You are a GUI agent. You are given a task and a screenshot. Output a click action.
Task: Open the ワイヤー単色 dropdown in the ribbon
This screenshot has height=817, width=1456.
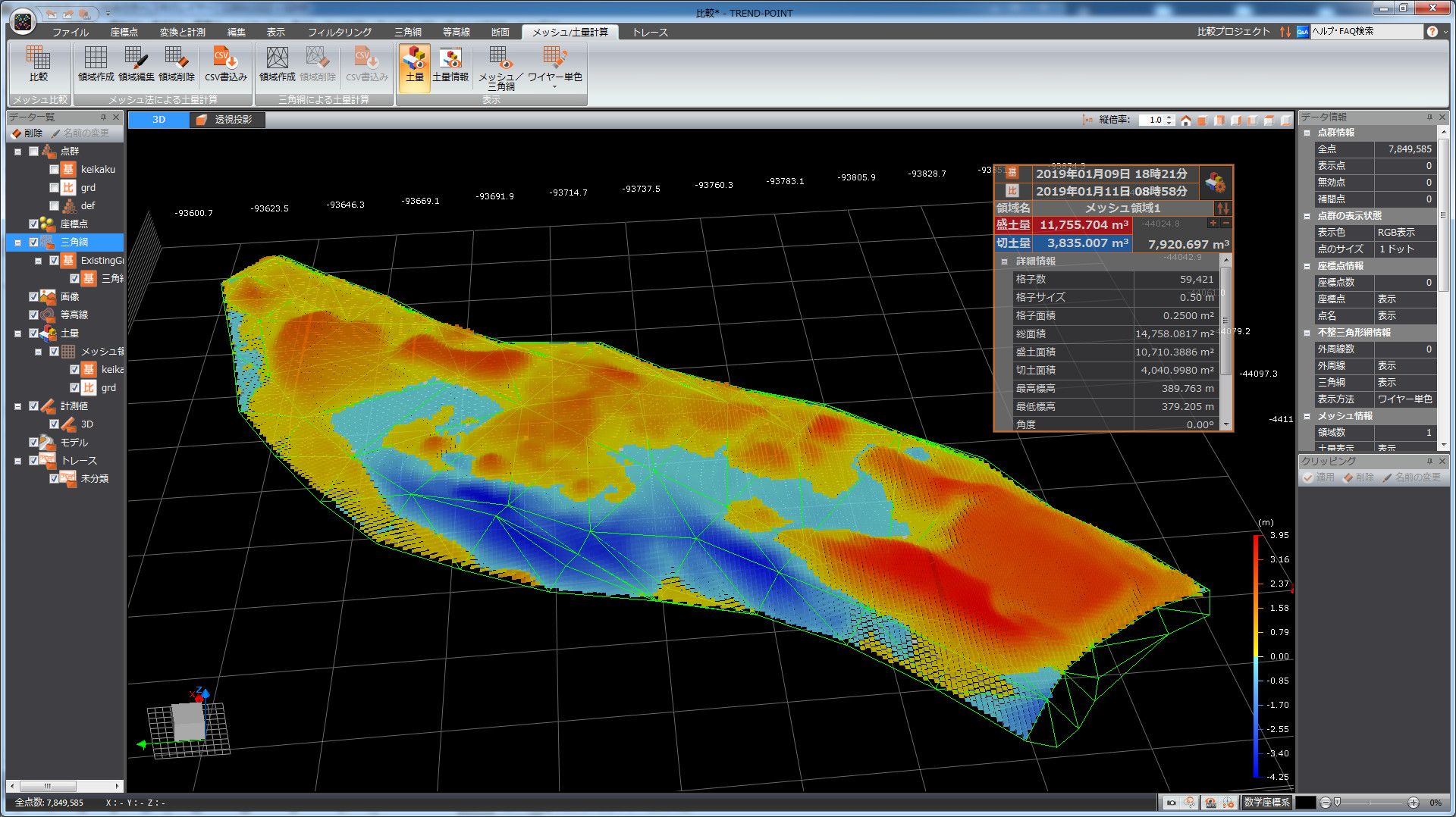coord(554,87)
